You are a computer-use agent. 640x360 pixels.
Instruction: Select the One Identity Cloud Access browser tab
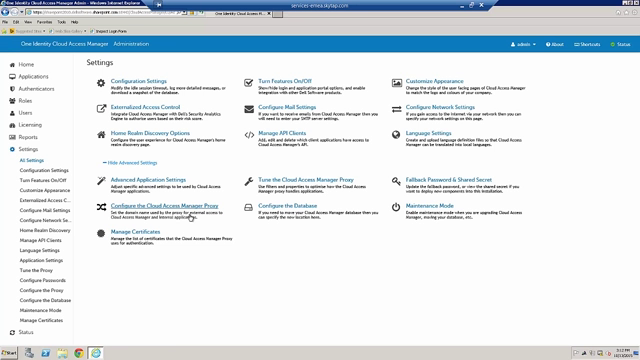coord(241,13)
